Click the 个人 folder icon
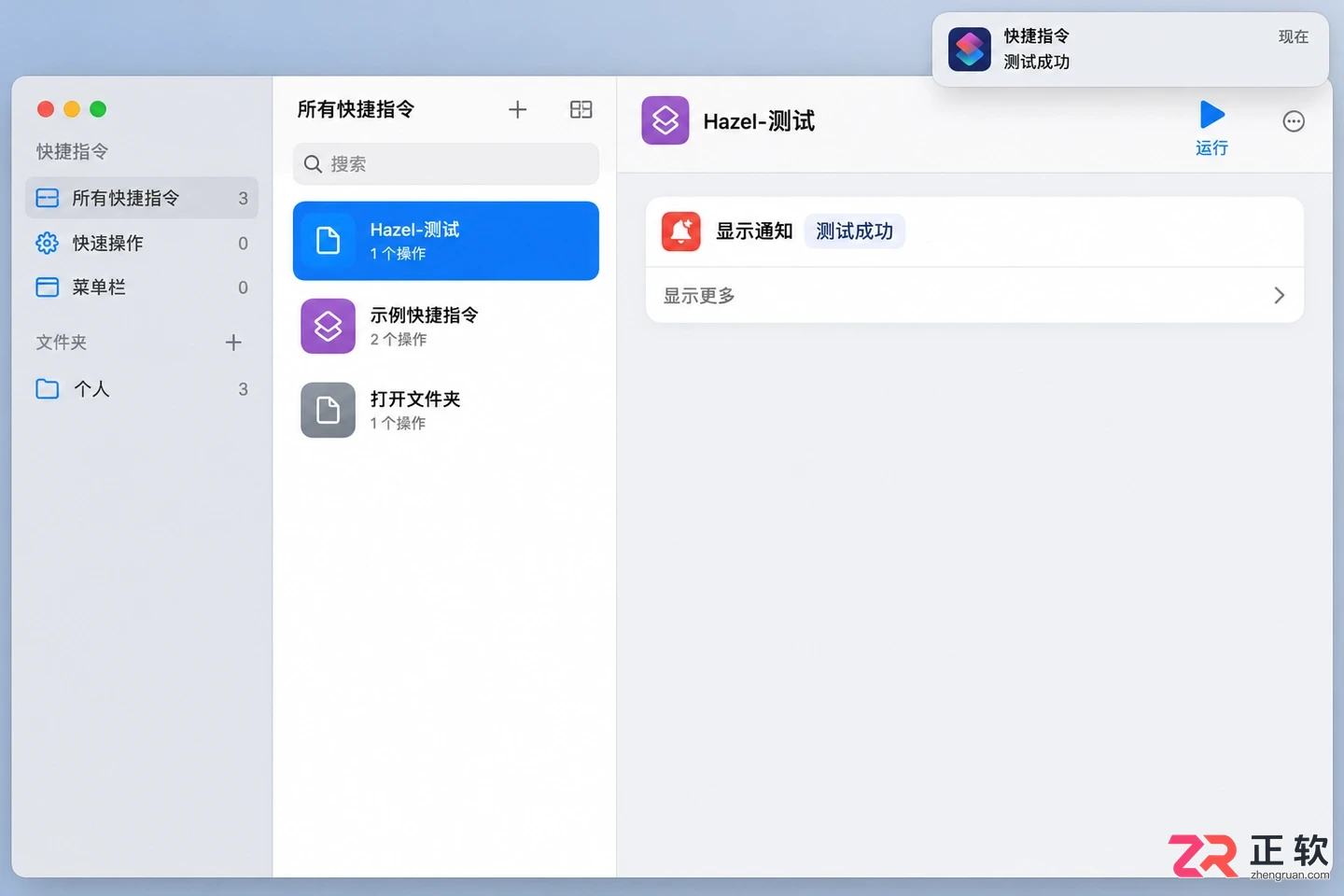 click(x=47, y=388)
